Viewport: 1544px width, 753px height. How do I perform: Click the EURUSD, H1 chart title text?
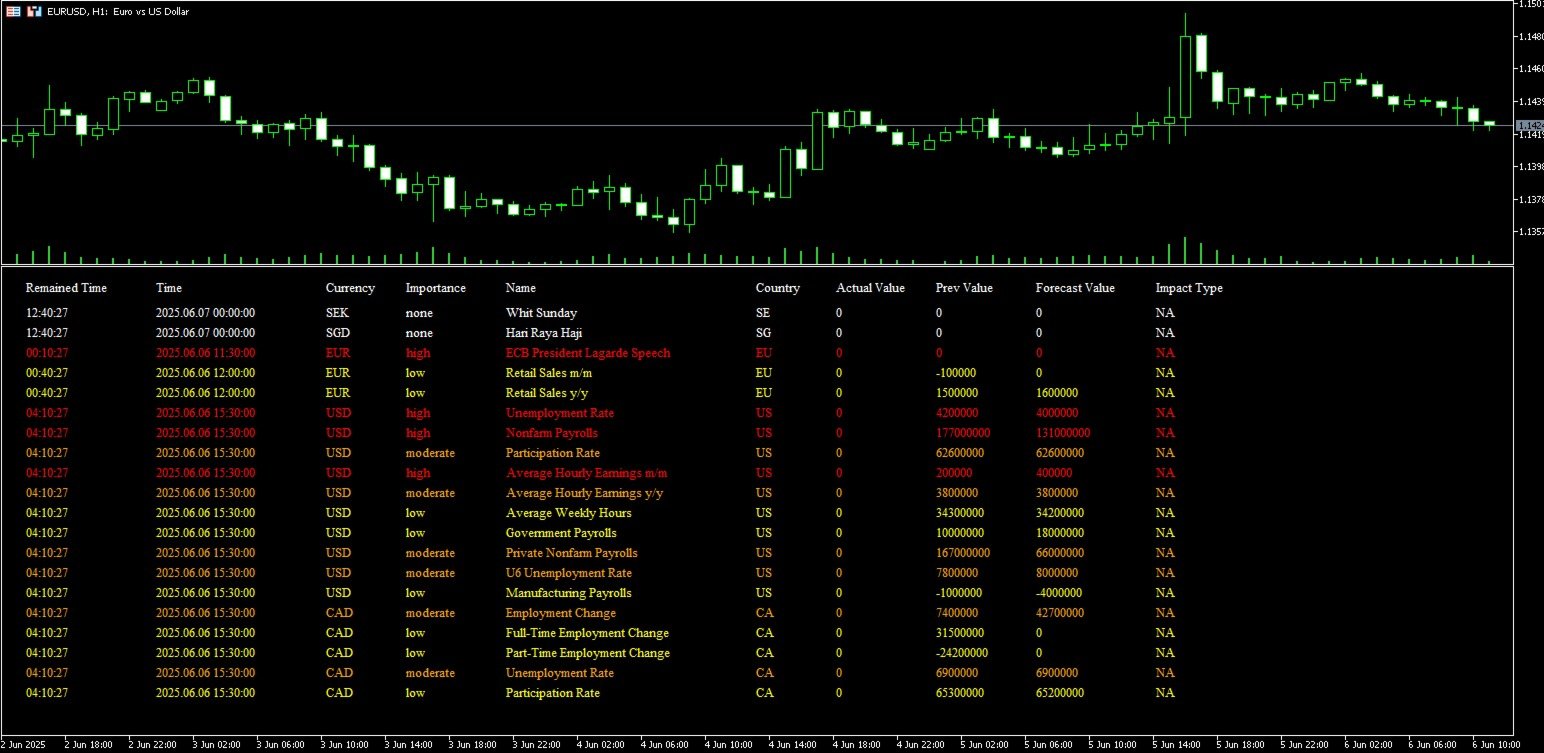118,11
